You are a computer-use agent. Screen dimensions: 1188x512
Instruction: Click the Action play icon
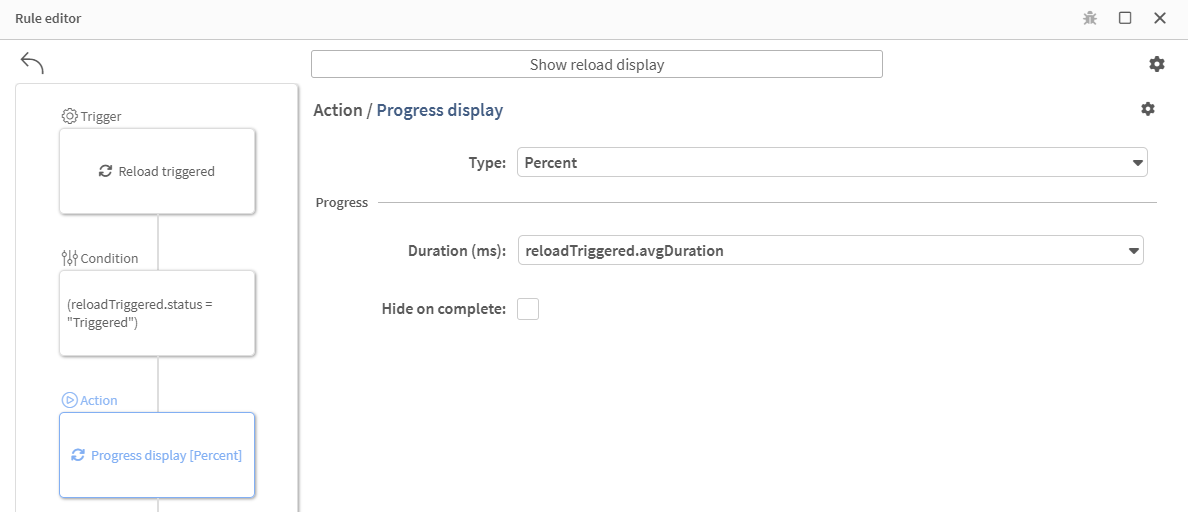(x=69, y=400)
